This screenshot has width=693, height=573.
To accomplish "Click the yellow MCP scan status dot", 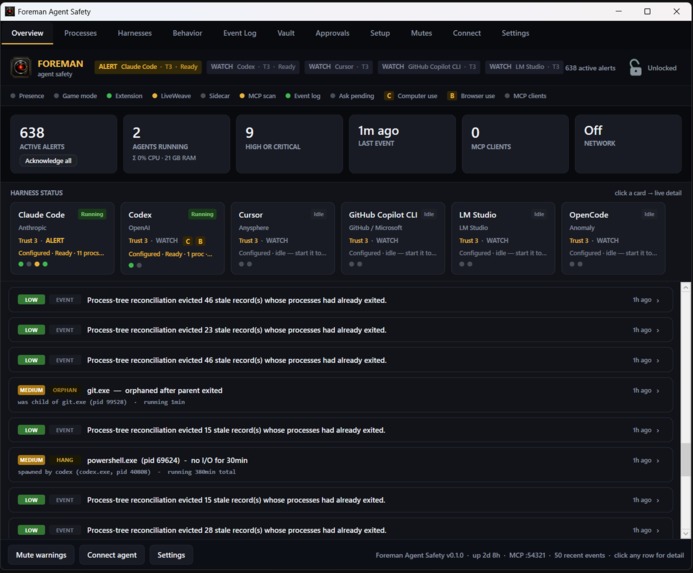I will tap(242, 96).
